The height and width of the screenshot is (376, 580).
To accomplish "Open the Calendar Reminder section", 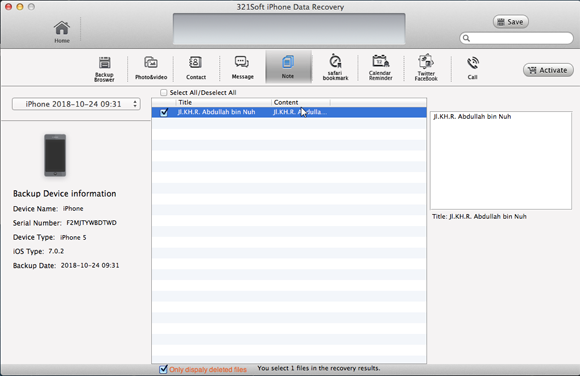I will click(381, 67).
